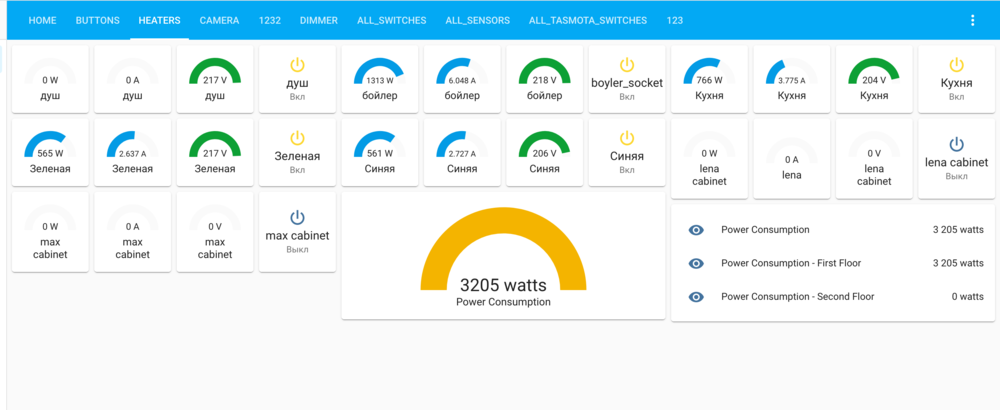Viewport: 1000px width, 410px height.
Task: Click the Кухня power icon
Action: pyautogui.click(x=956, y=65)
